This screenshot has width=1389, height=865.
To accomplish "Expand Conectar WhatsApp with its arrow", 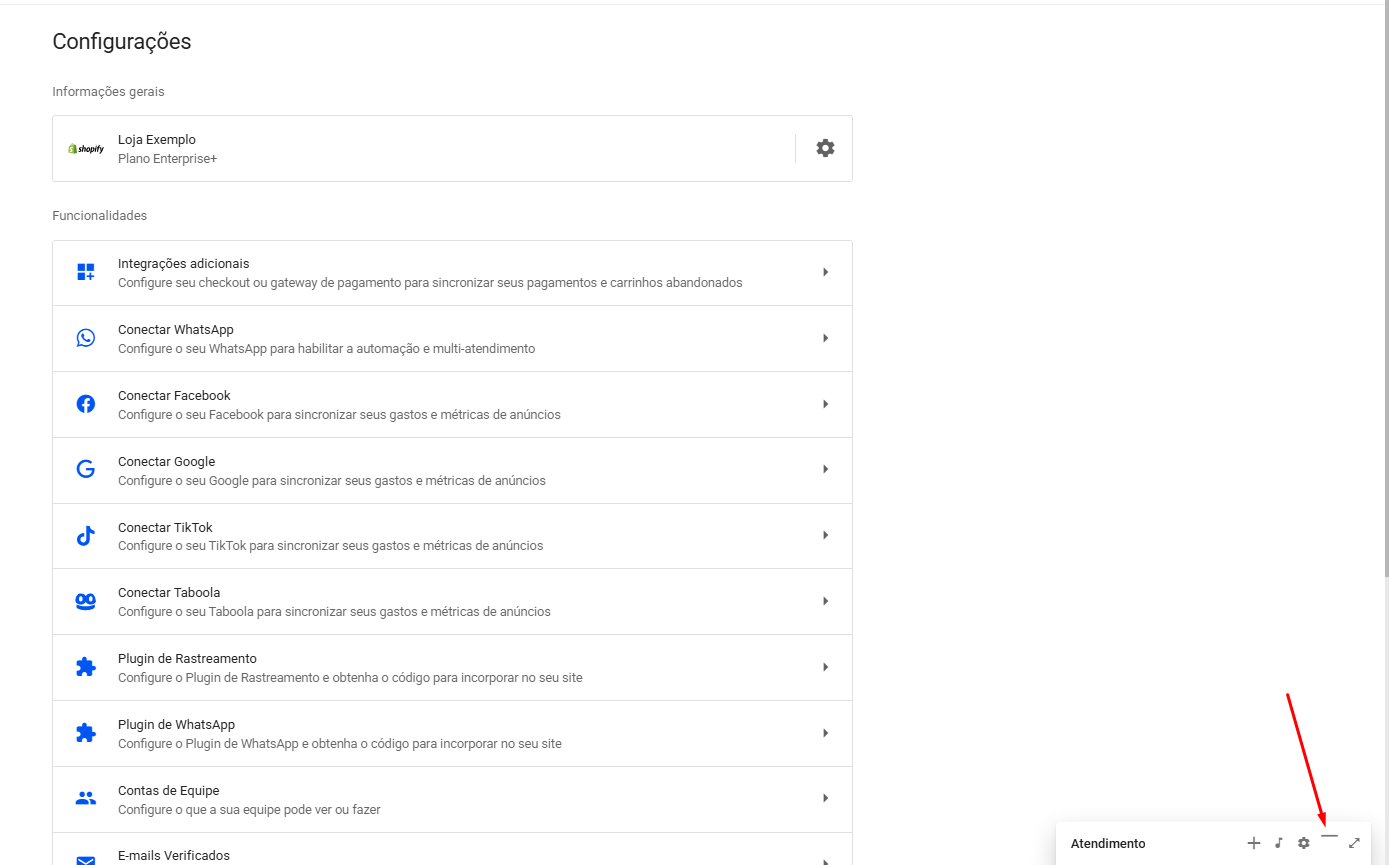I will [x=825, y=338].
